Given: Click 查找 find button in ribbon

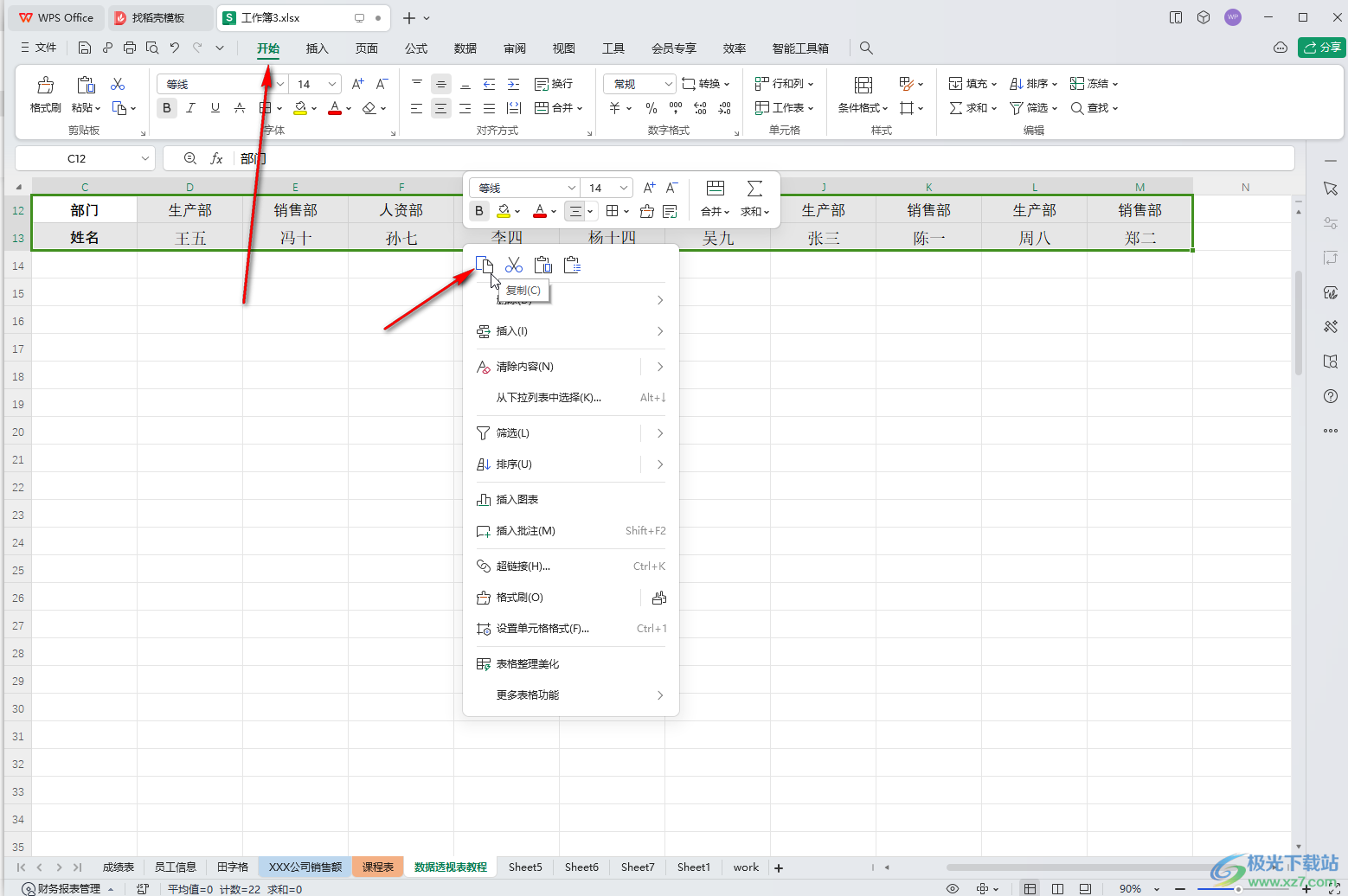Looking at the screenshot, I should [1094, 108].
